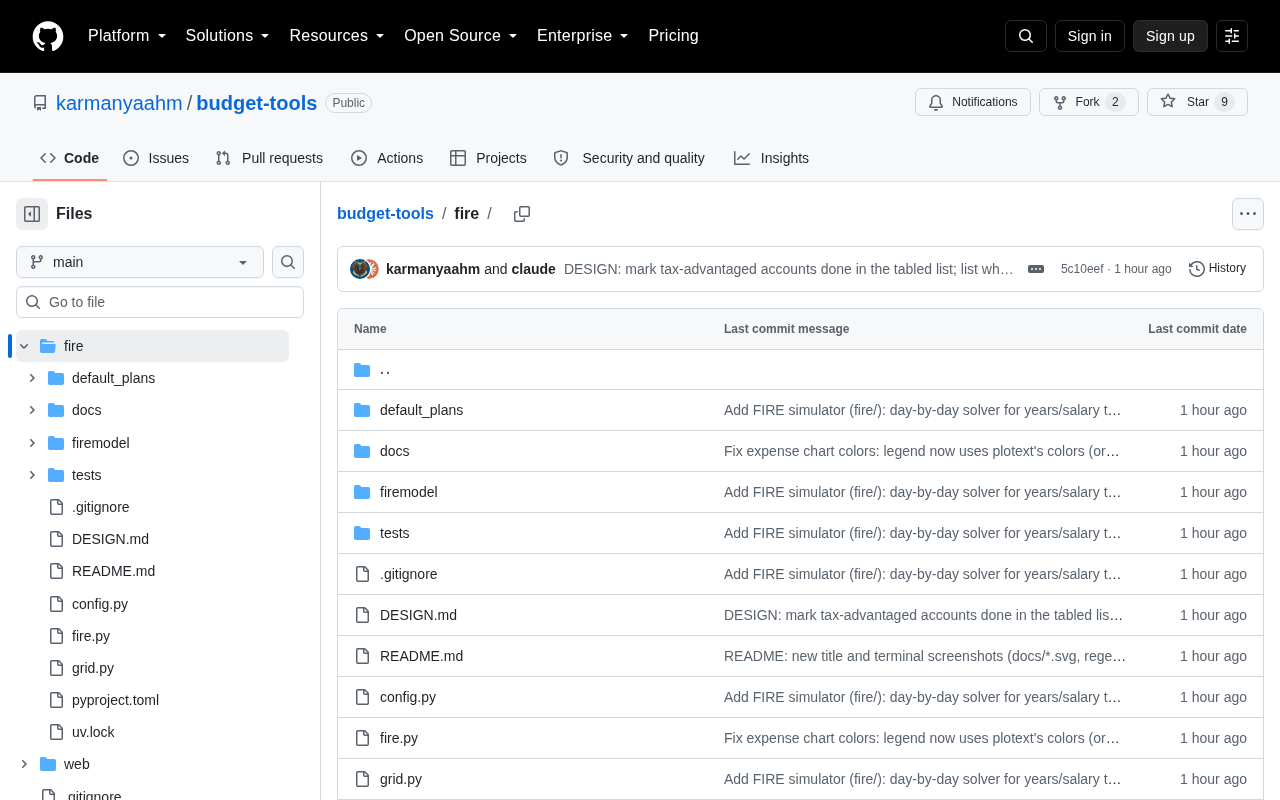Click the Sign up button
1280x800 pixels.
(x=1170, y=36)
